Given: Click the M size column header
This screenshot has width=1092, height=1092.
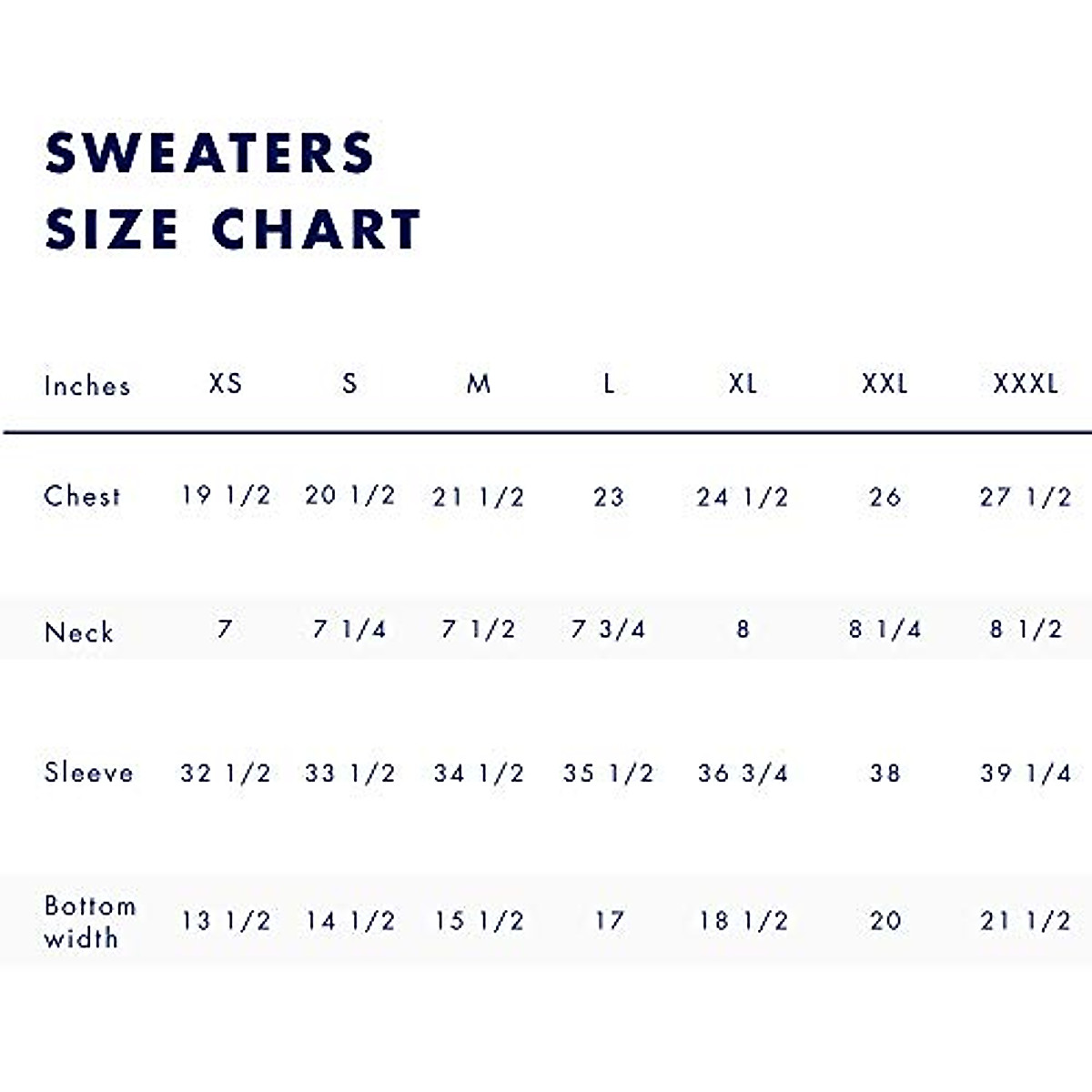Looking at the screenshot, I should [x=479, y=383].
